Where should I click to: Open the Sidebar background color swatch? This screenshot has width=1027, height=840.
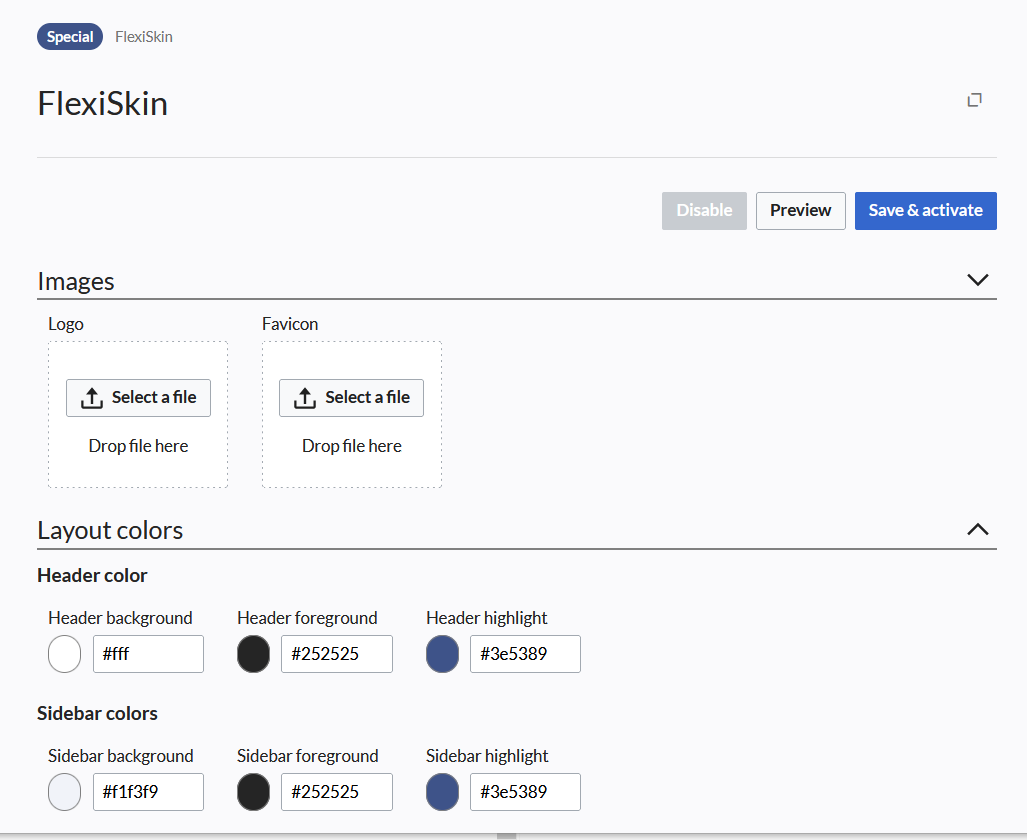pyautogui.click(x=64, y=792)
